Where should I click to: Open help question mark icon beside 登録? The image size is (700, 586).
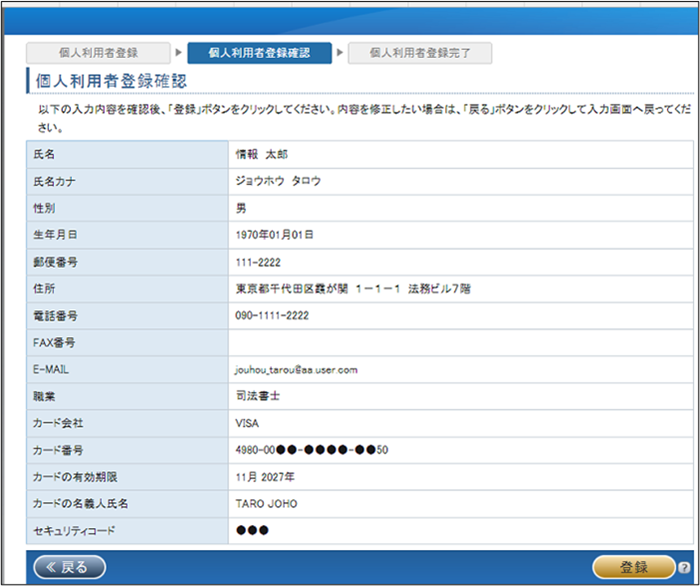click(x=684, y=568)
